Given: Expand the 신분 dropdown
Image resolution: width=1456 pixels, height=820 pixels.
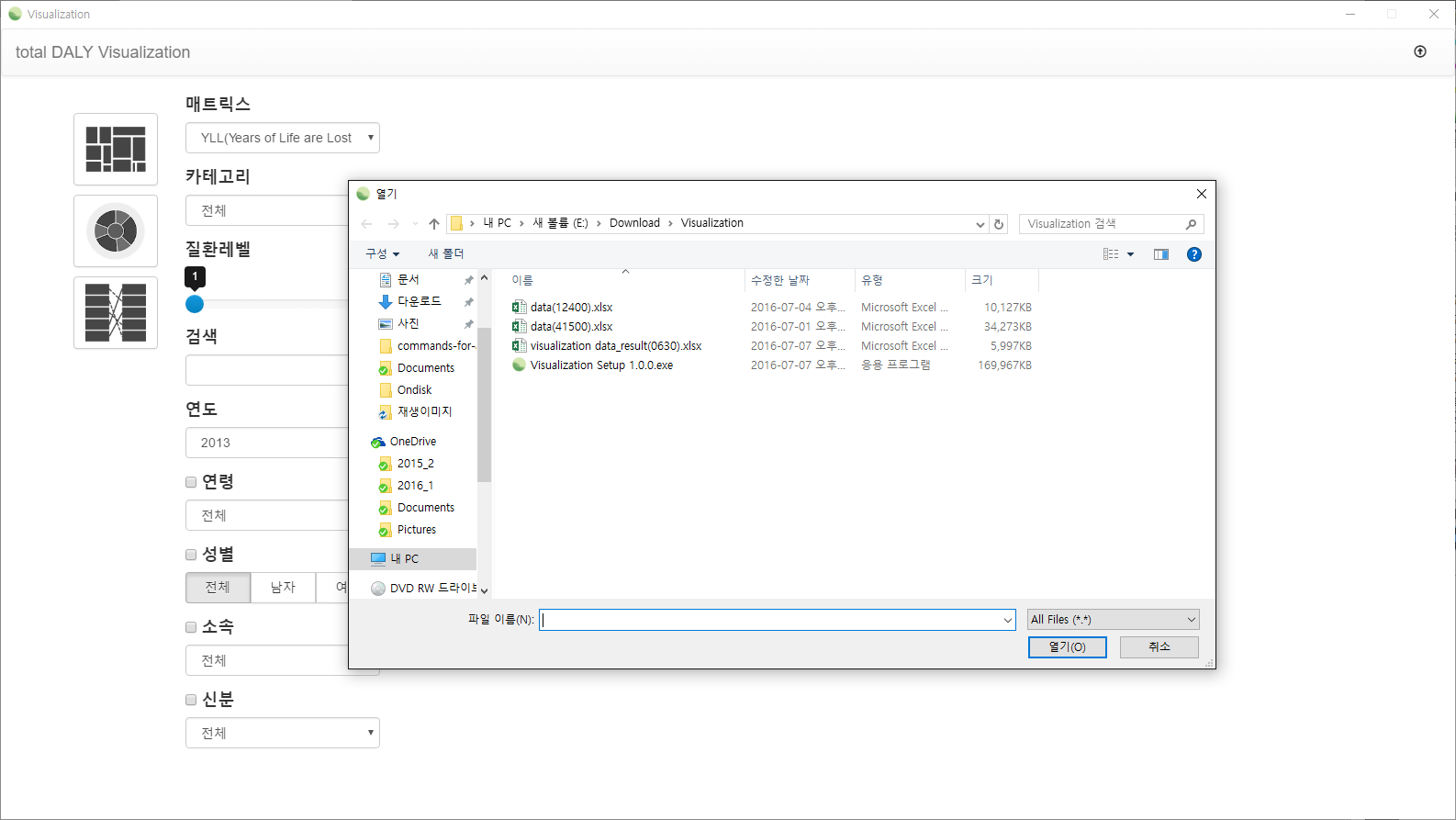Looking at the screenshot, I should [x=282, y=733].
